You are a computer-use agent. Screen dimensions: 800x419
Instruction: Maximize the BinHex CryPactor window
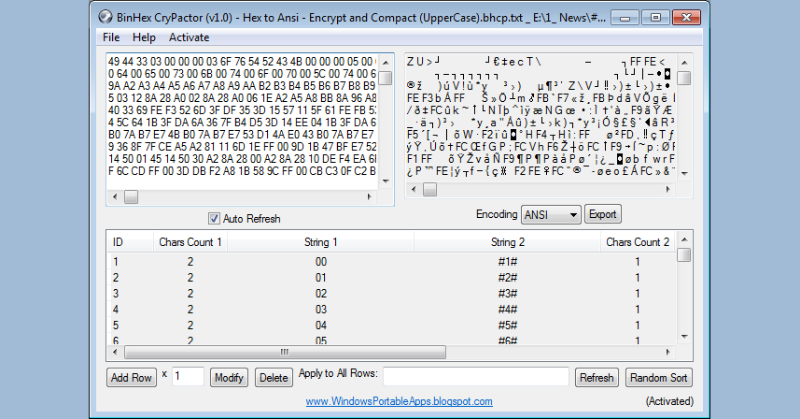(x=655, y=17)
